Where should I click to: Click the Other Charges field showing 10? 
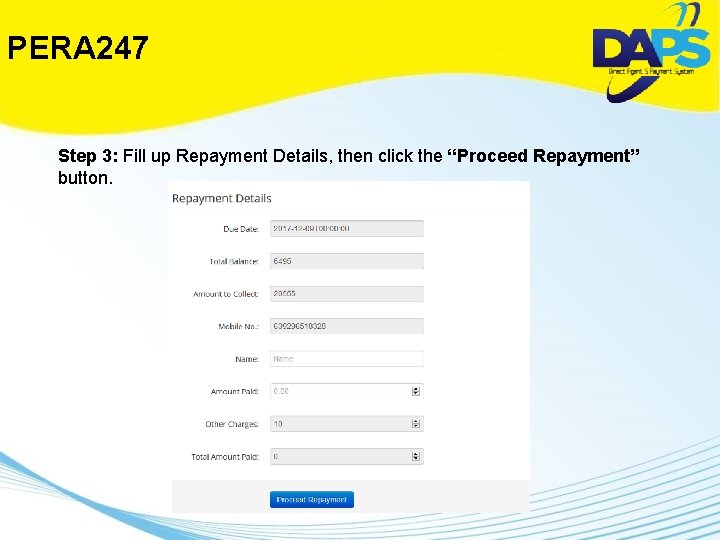tap(347, 424)
